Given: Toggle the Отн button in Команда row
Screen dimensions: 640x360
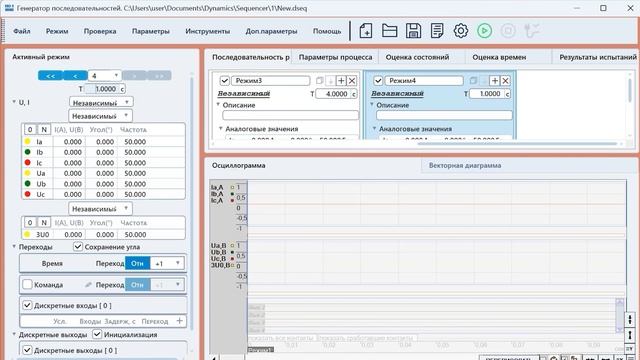Looking at the screenshot, I should (x=138, y=284).
